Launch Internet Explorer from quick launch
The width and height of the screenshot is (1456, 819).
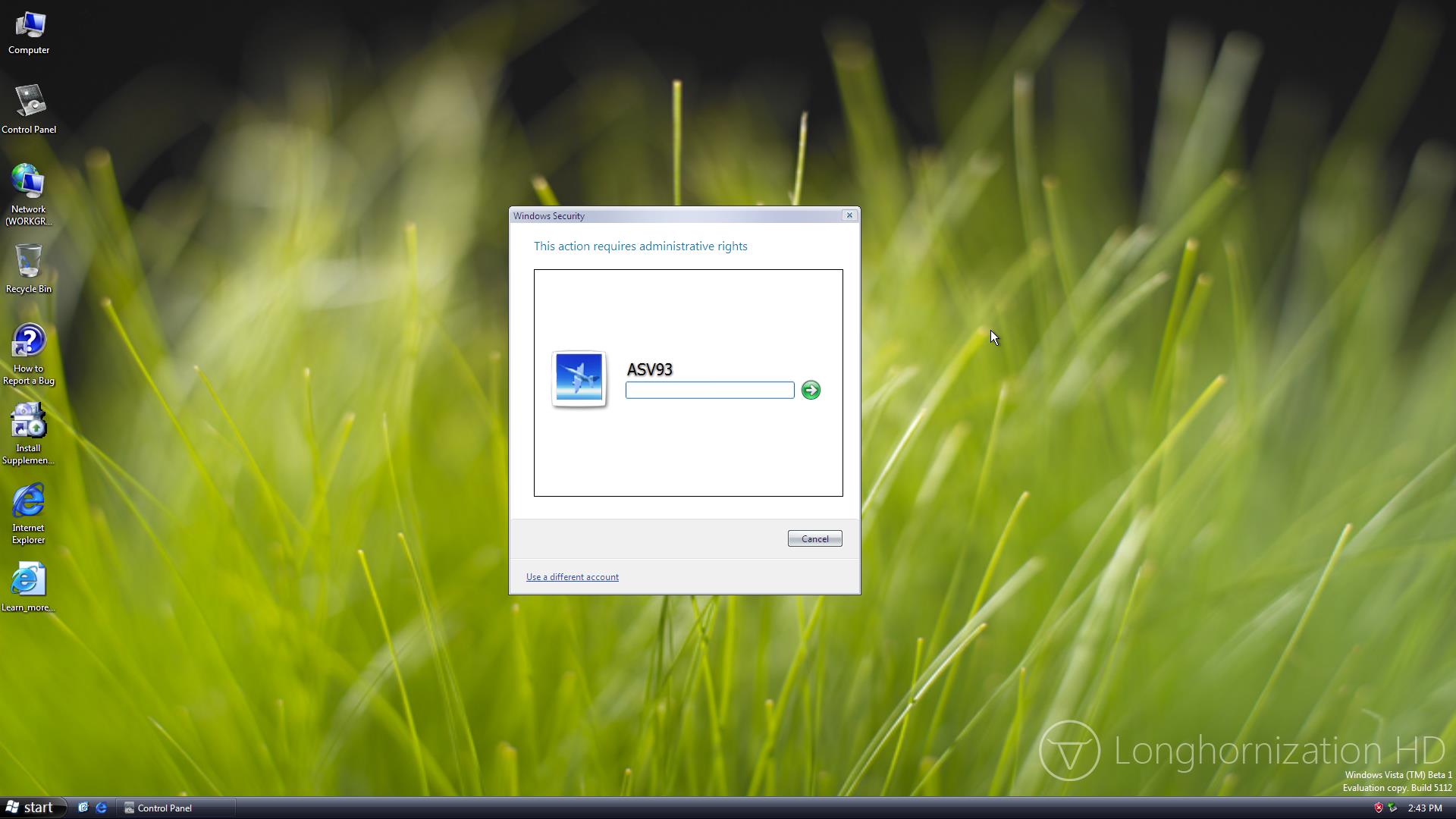(101, 808)
